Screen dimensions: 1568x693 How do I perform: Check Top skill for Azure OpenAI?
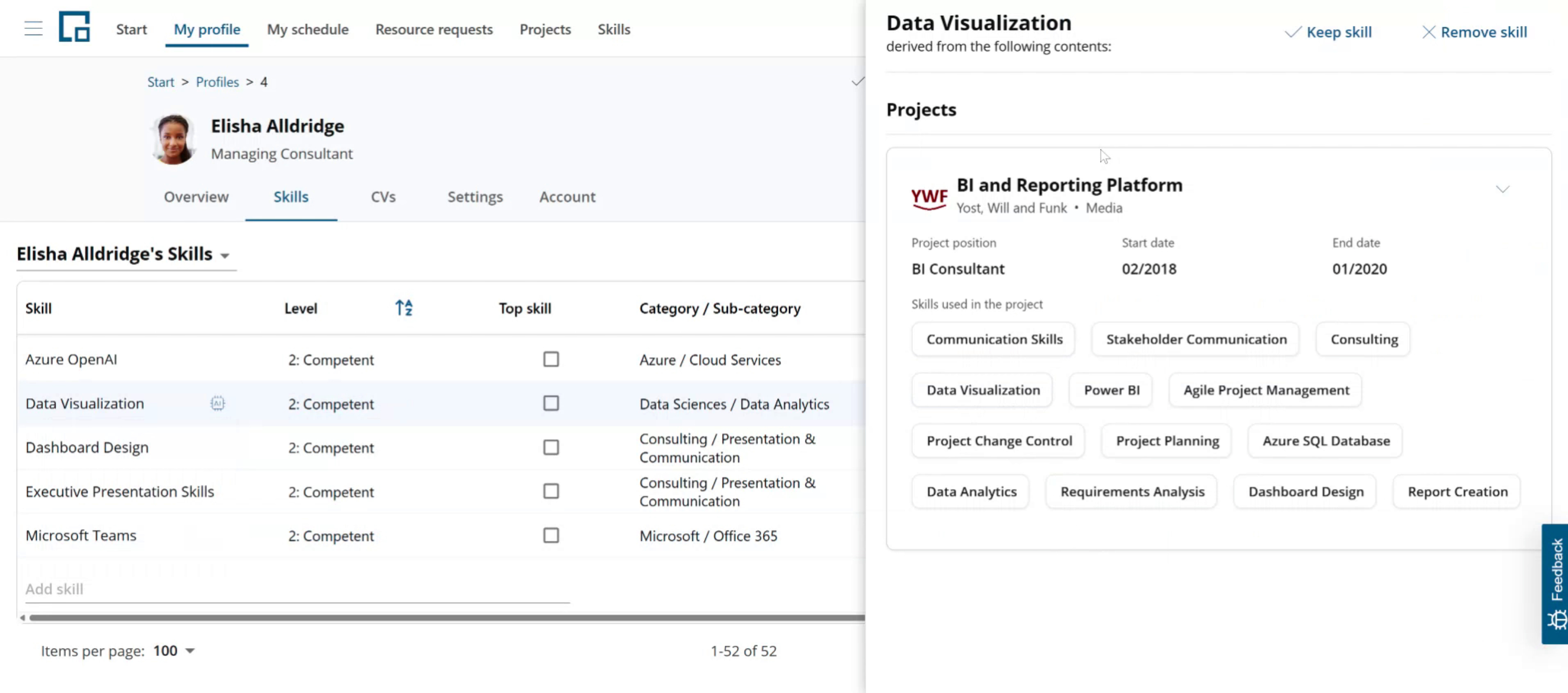(x=551, y=359)
